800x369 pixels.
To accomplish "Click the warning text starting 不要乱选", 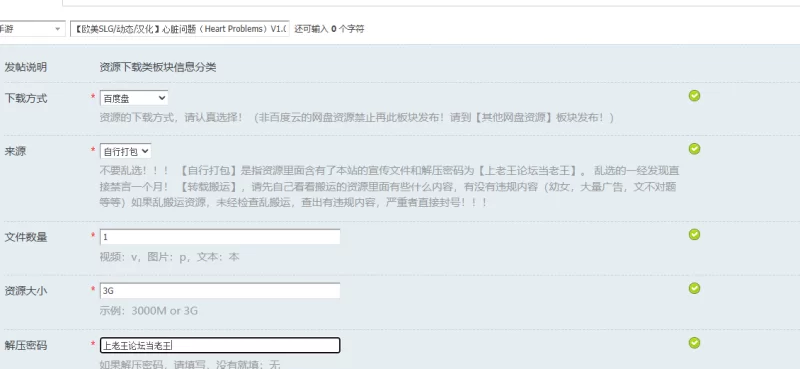I will 389,186.
